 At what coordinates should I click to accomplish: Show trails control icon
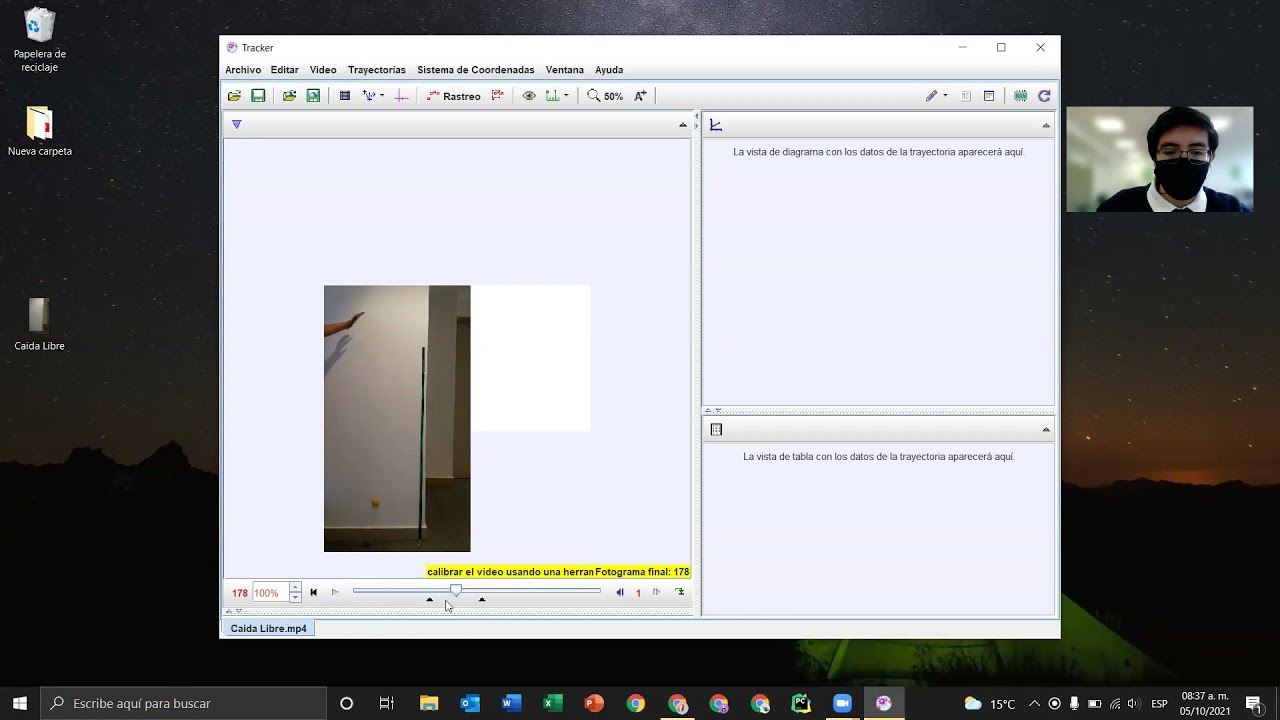pos(552,96)
